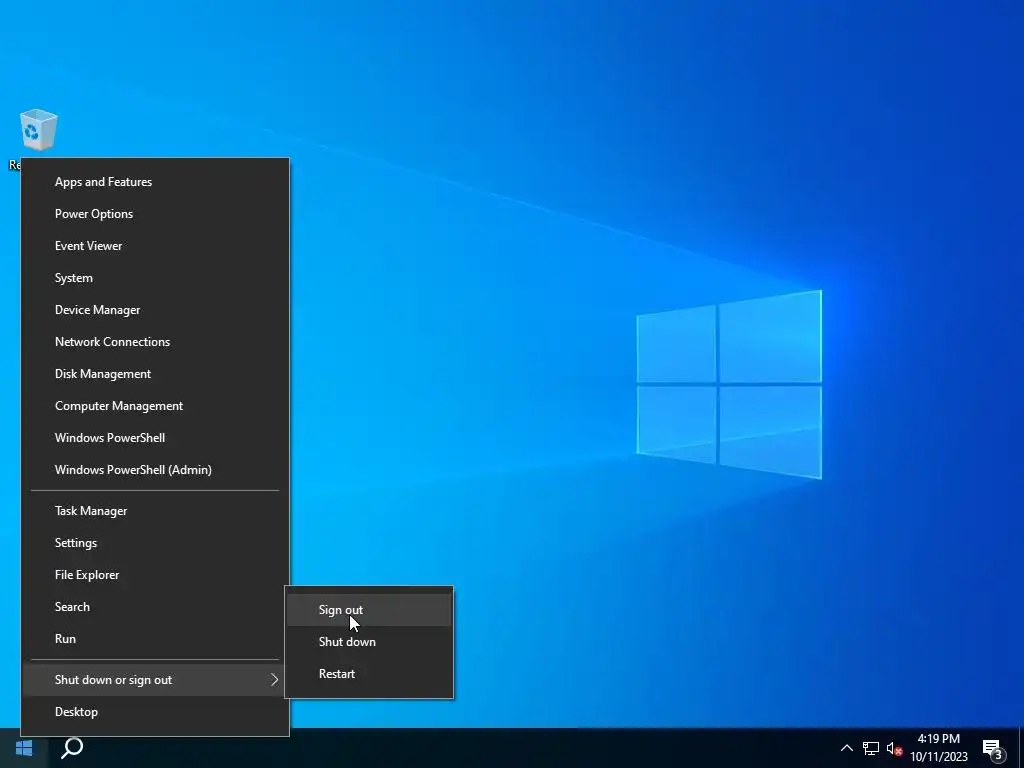This screenshot has height=768, width=1024.
Task: Launch Computer Management
Action: (155, 406)
